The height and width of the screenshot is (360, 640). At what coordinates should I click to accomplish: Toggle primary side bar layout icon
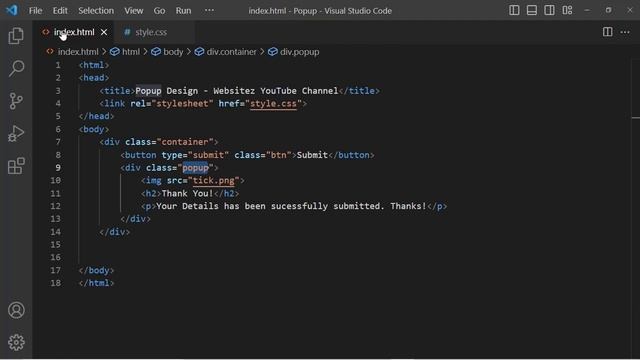click(514, 10)
